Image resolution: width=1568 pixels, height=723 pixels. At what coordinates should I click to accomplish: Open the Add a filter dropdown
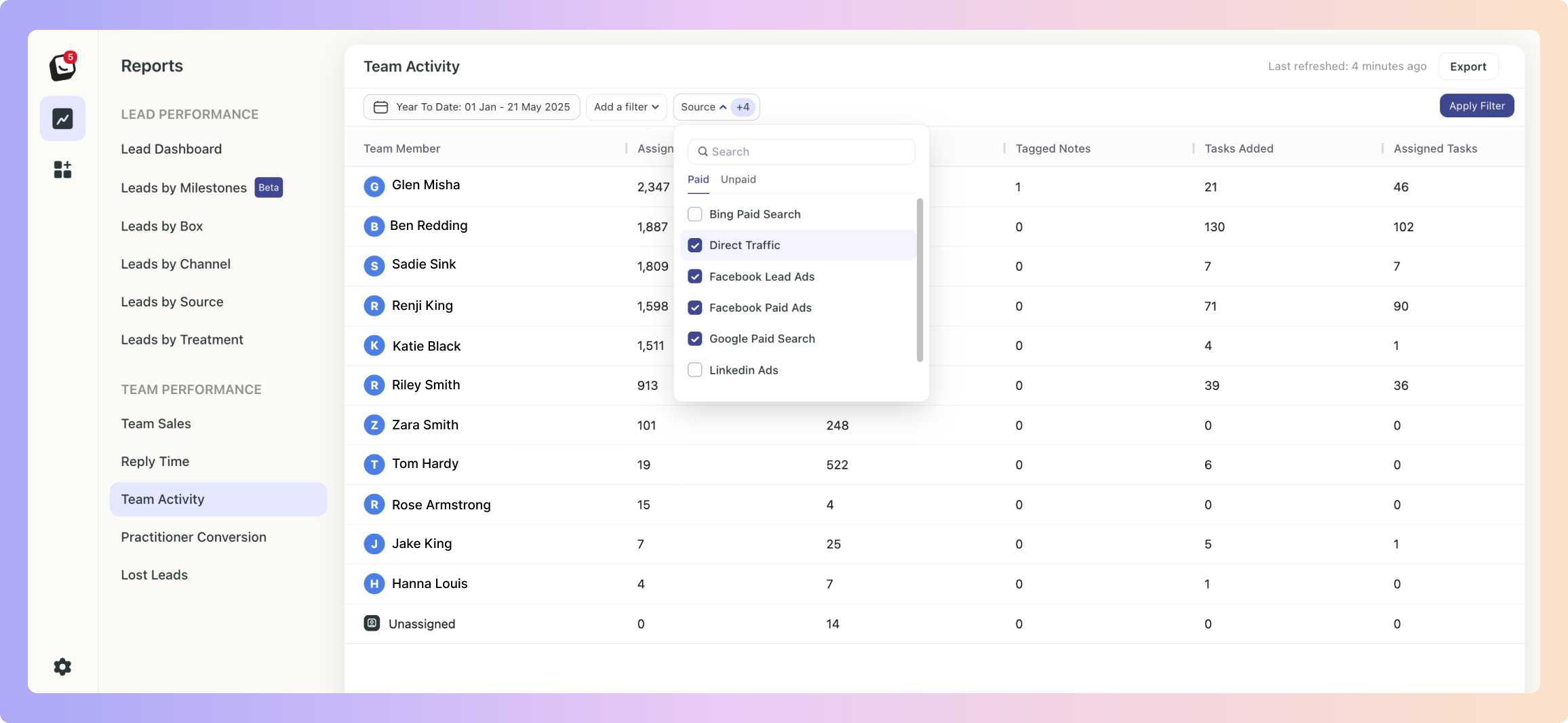(627, 107)
